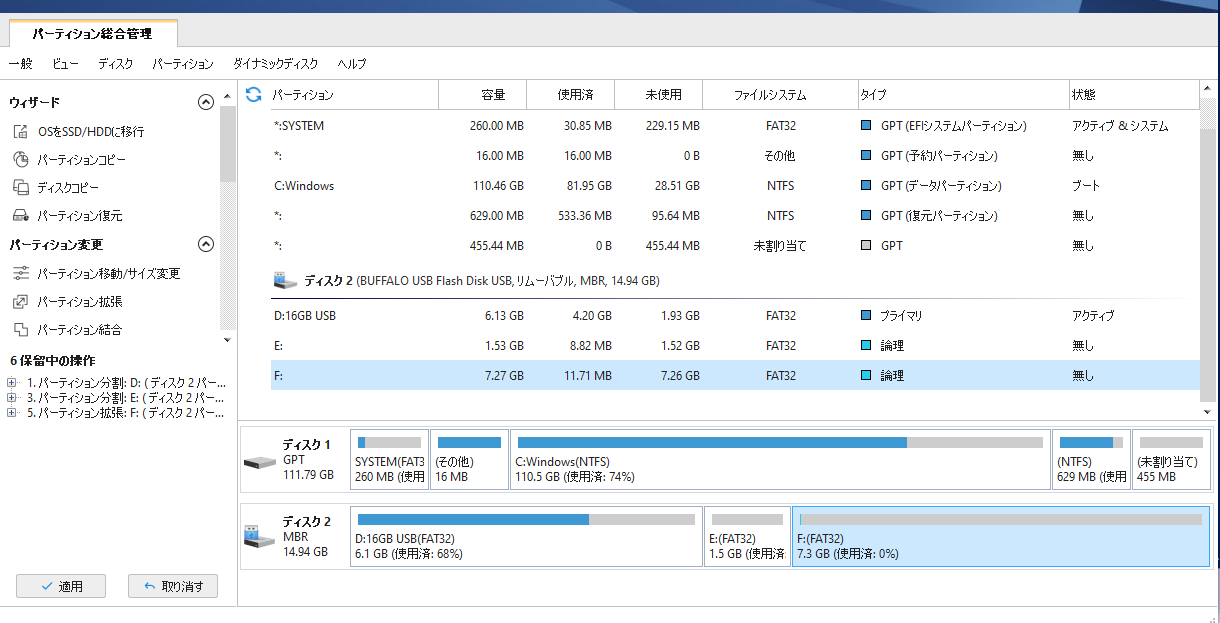Select the F: partition row
This screenshot has height=623, width=1220.
point(735,375)
